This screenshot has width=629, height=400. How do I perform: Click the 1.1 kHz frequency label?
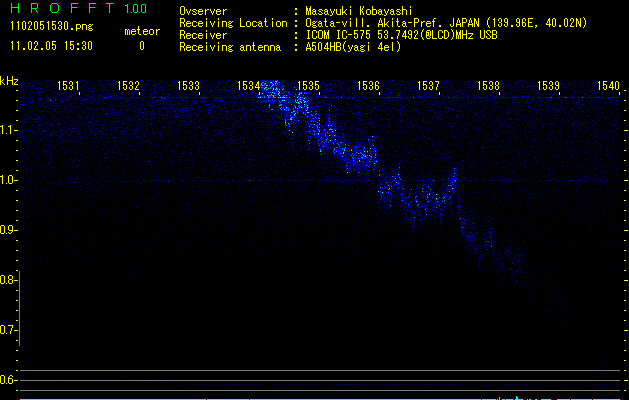(x=7, y=130)
